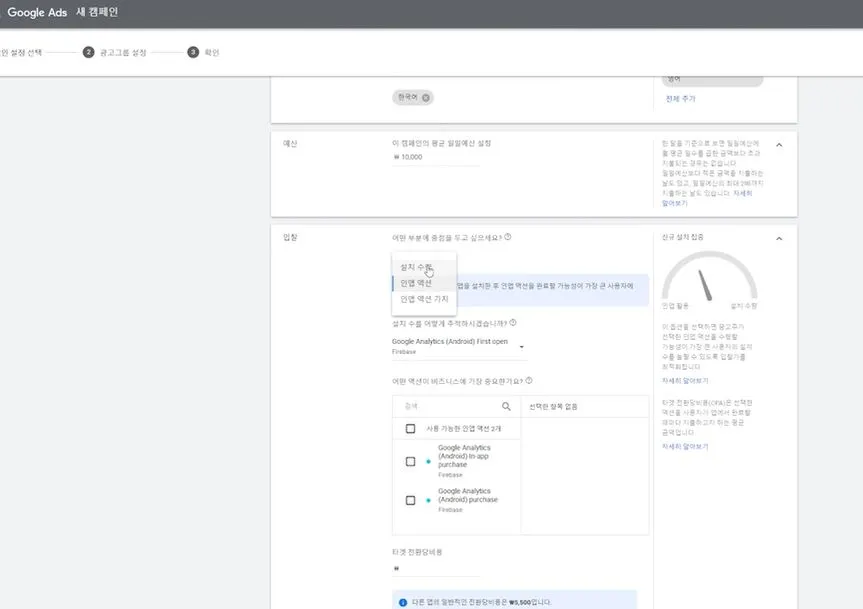
Task: Click the 타겟 전환당비용 label
Action: pyautogui.click(x=417, y=552)
